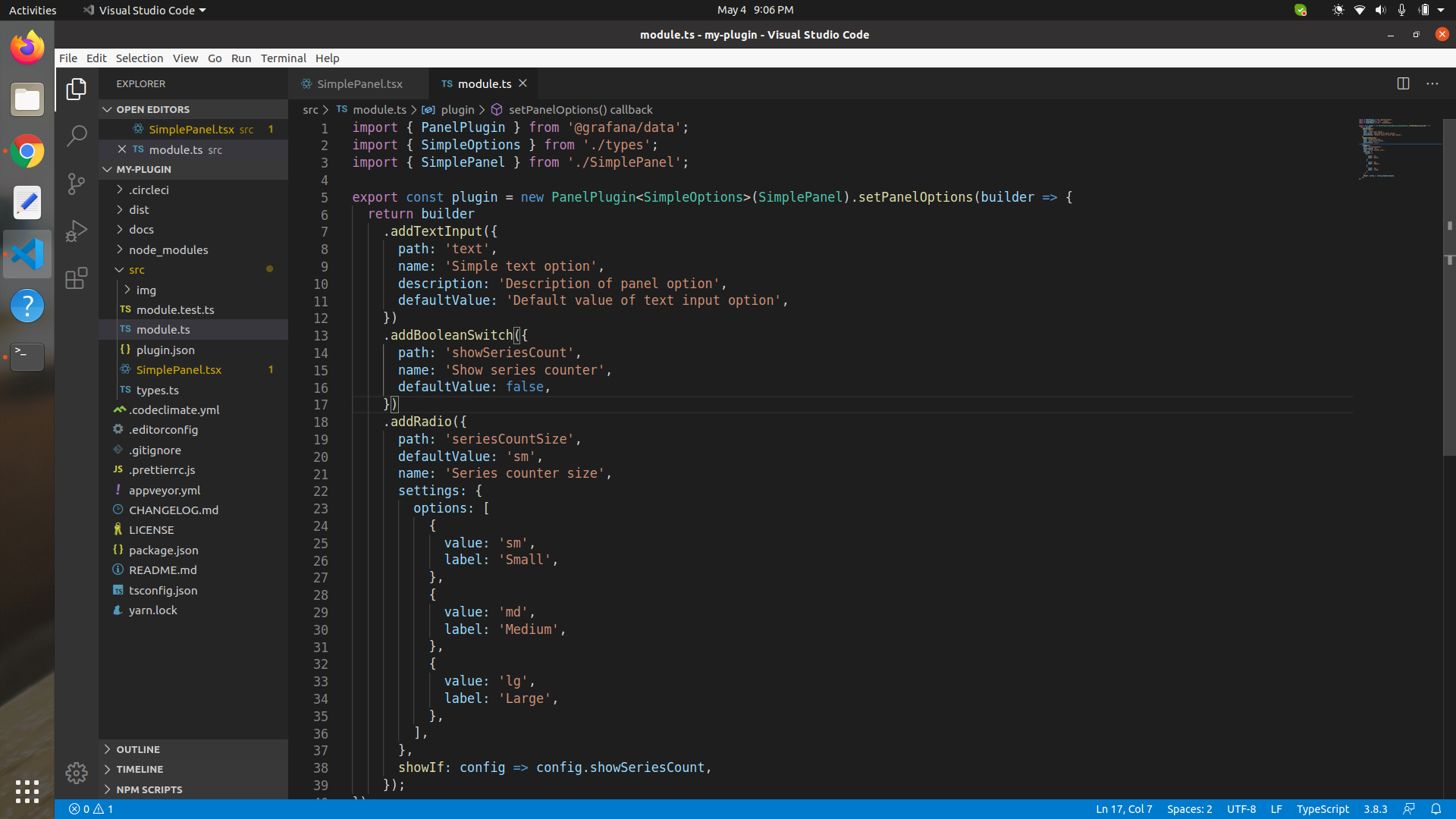Change indentation via Spaces: 2
1456x819 pixels.
[1189, 809]
